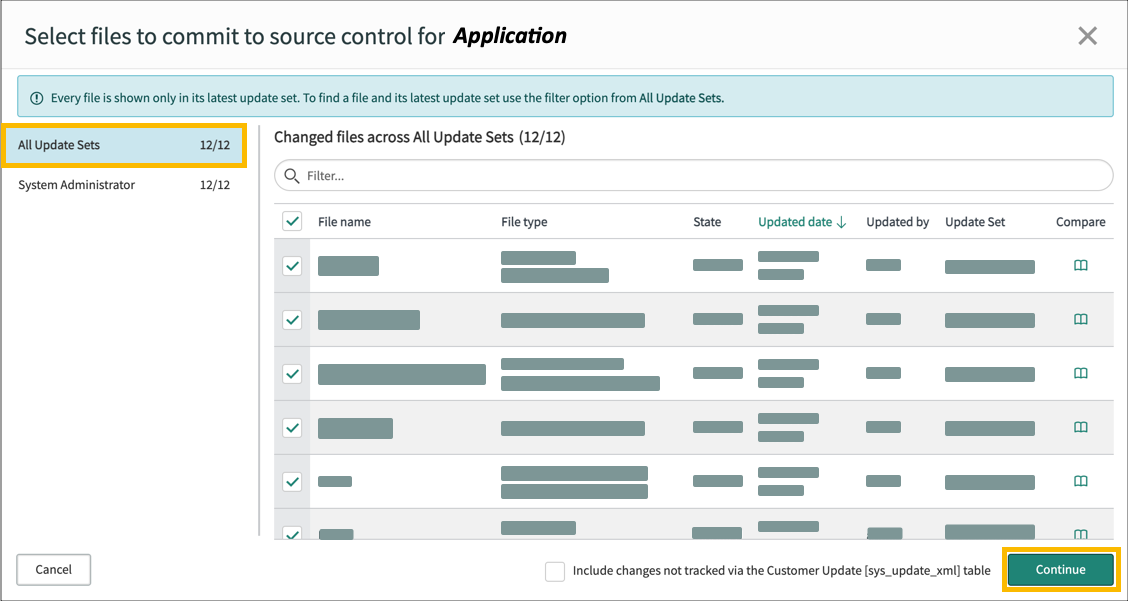
Task: Open compare view for the first file row
Action: (x=1081, y=263)
